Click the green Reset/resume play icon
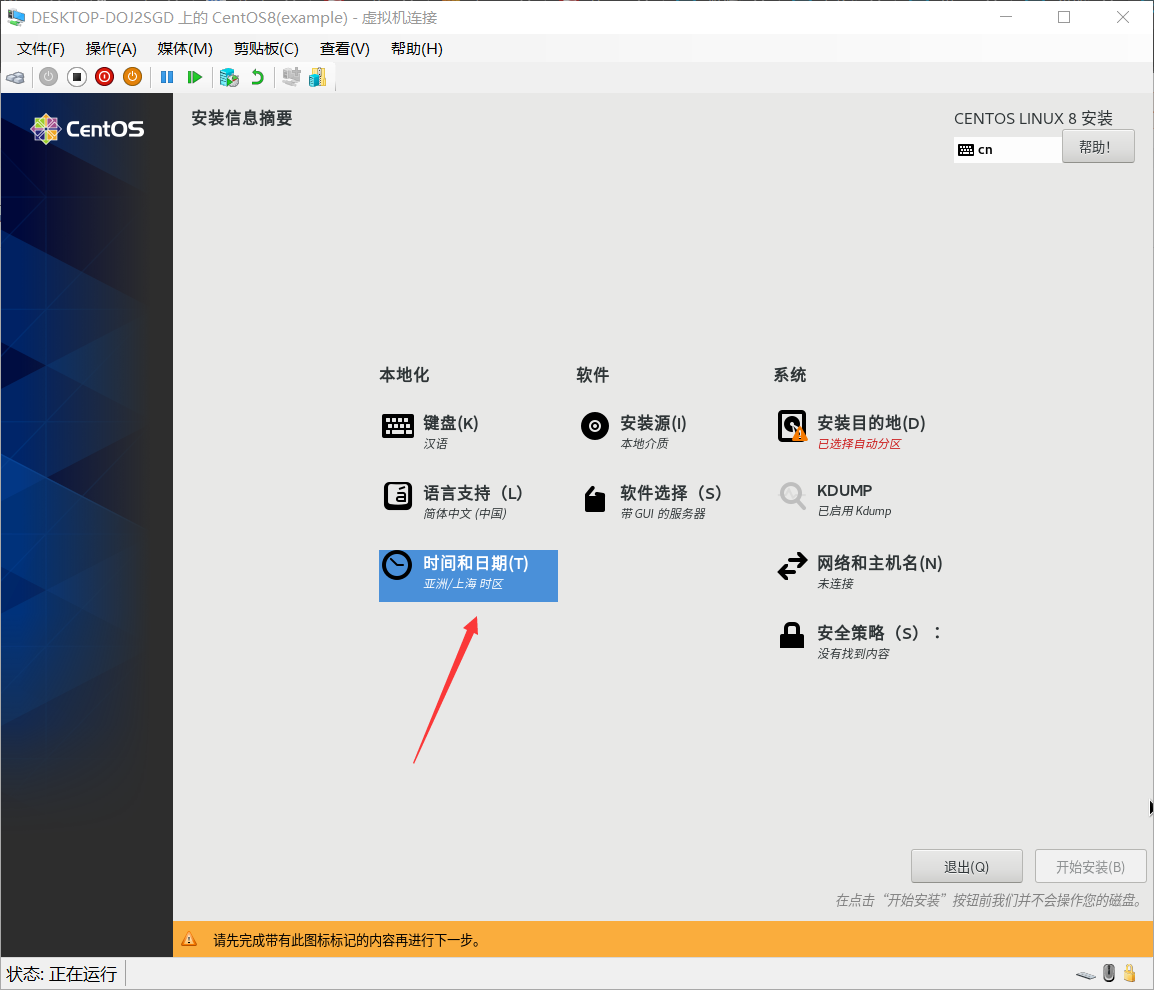 [195, 77]
